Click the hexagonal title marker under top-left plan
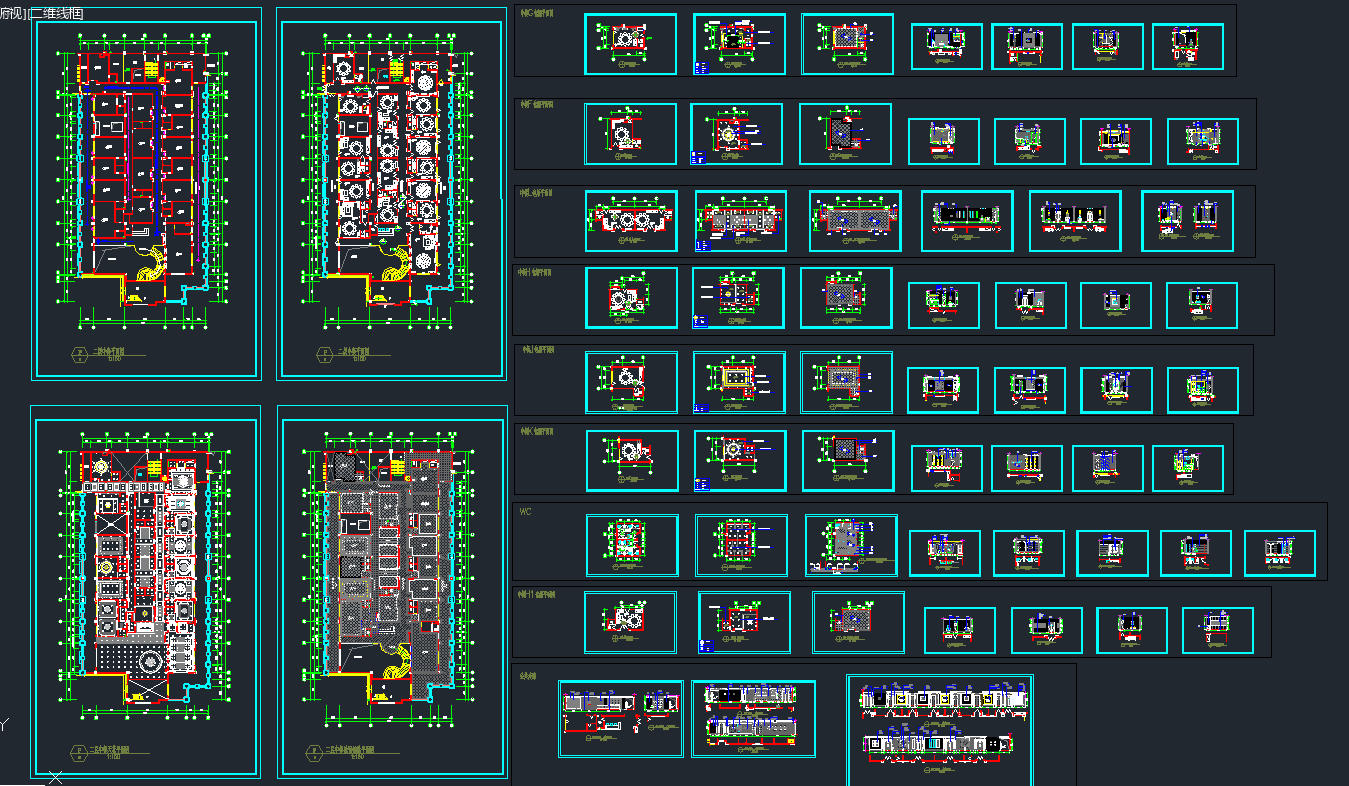Image resolution: width=1349 pixels, height=786 pixels. 77,352
